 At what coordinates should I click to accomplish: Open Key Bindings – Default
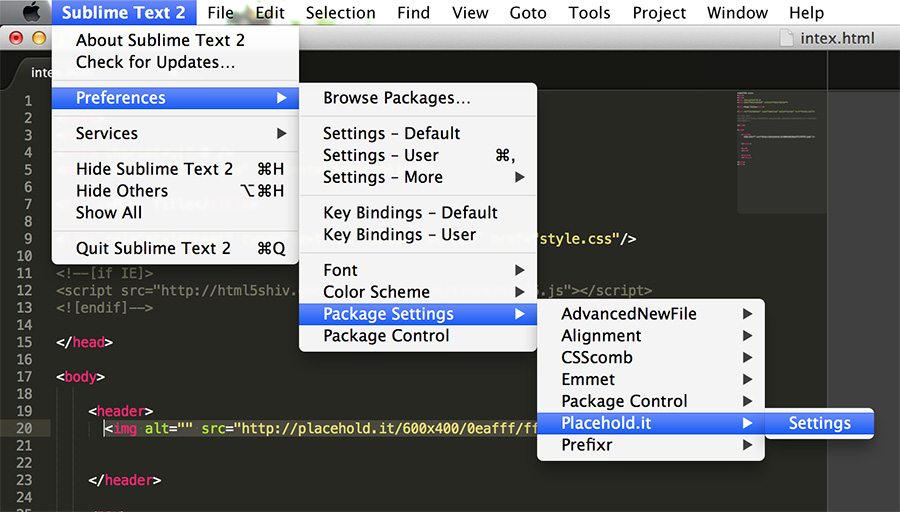click(418, 212)
